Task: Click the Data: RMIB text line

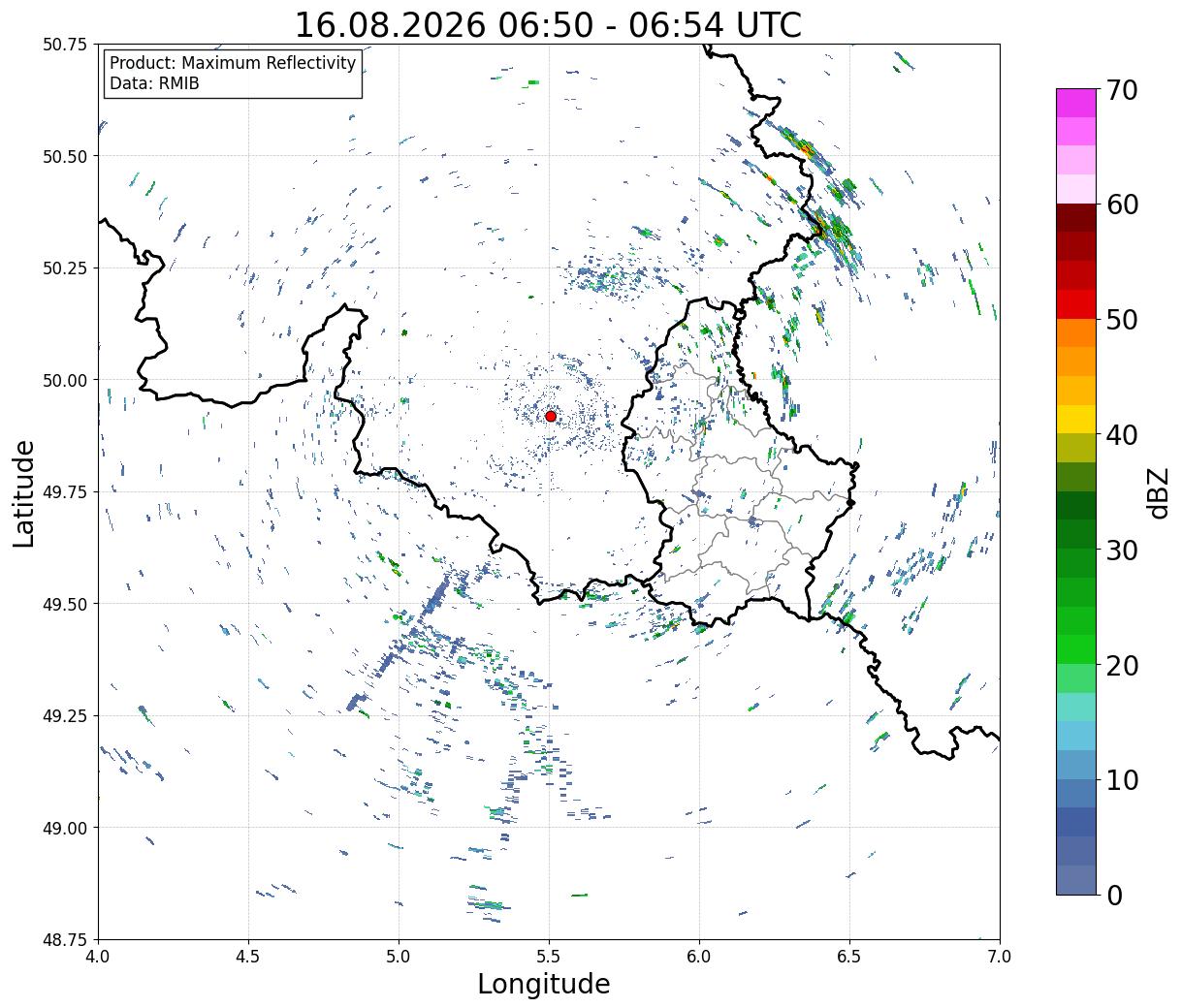Action: [x=154, y=84]
